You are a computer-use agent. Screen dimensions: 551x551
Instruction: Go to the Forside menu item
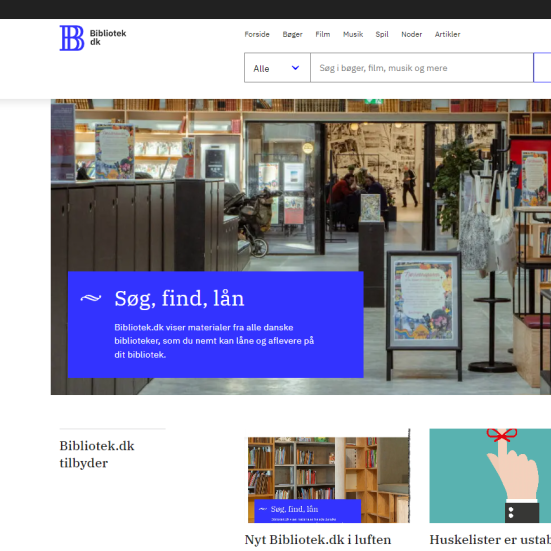click(x=257, y=34)
